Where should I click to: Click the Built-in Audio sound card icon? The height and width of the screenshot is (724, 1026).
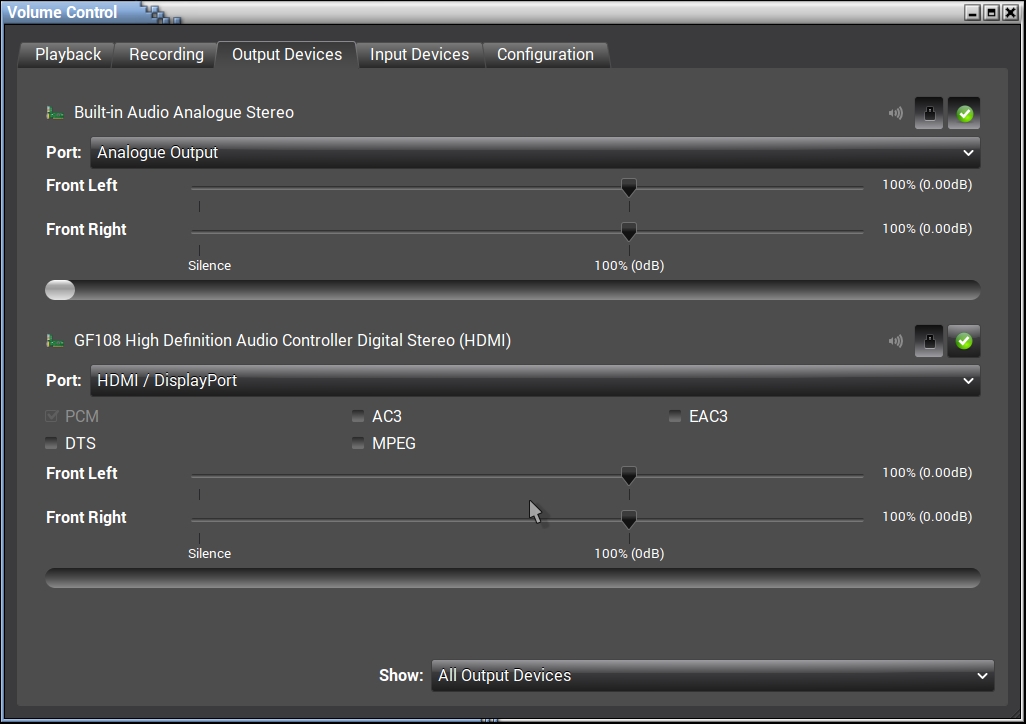pos(55,113)
